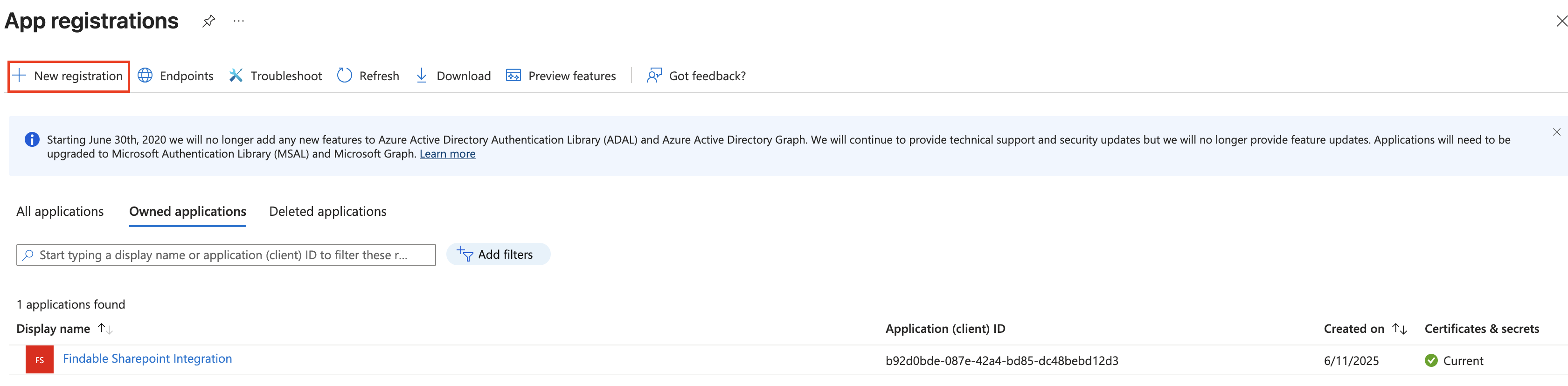Image resolution: width=1568 pixels, height=386 pixels.
Task: Click the red FS app icon
Action: coord(40,360)
